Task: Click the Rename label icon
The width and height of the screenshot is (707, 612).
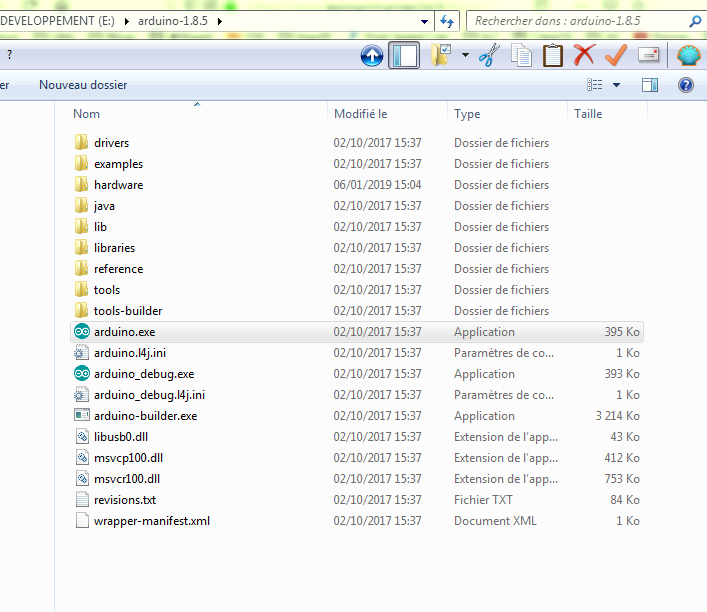Action: (648, 55)
